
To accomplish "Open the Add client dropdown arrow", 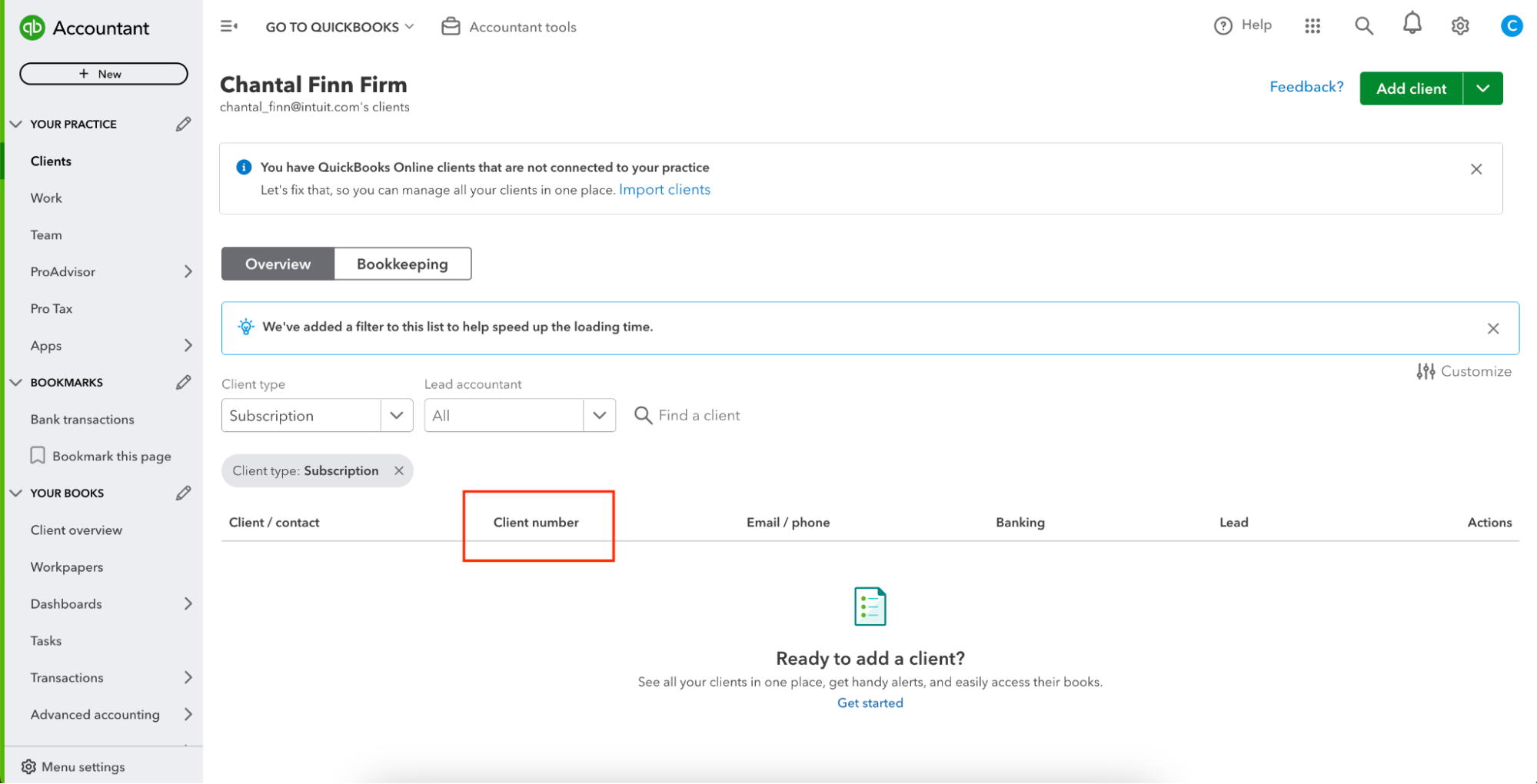I will tap(1482, 88).
